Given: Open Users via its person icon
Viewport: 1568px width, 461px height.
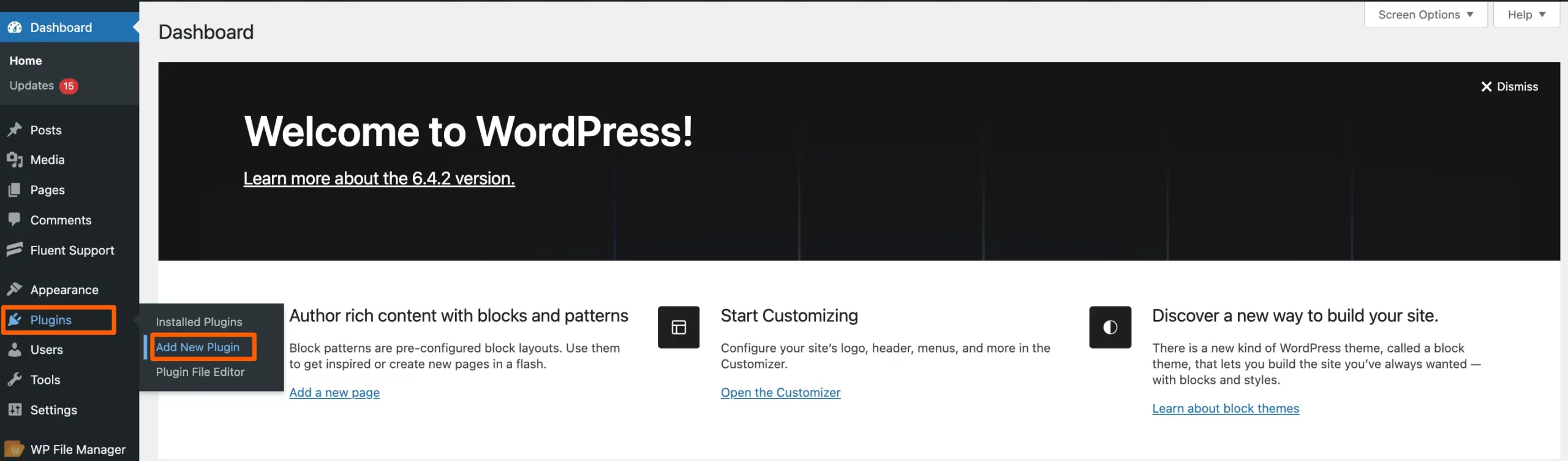Looking at the screenshot, I should coord(15,349).
